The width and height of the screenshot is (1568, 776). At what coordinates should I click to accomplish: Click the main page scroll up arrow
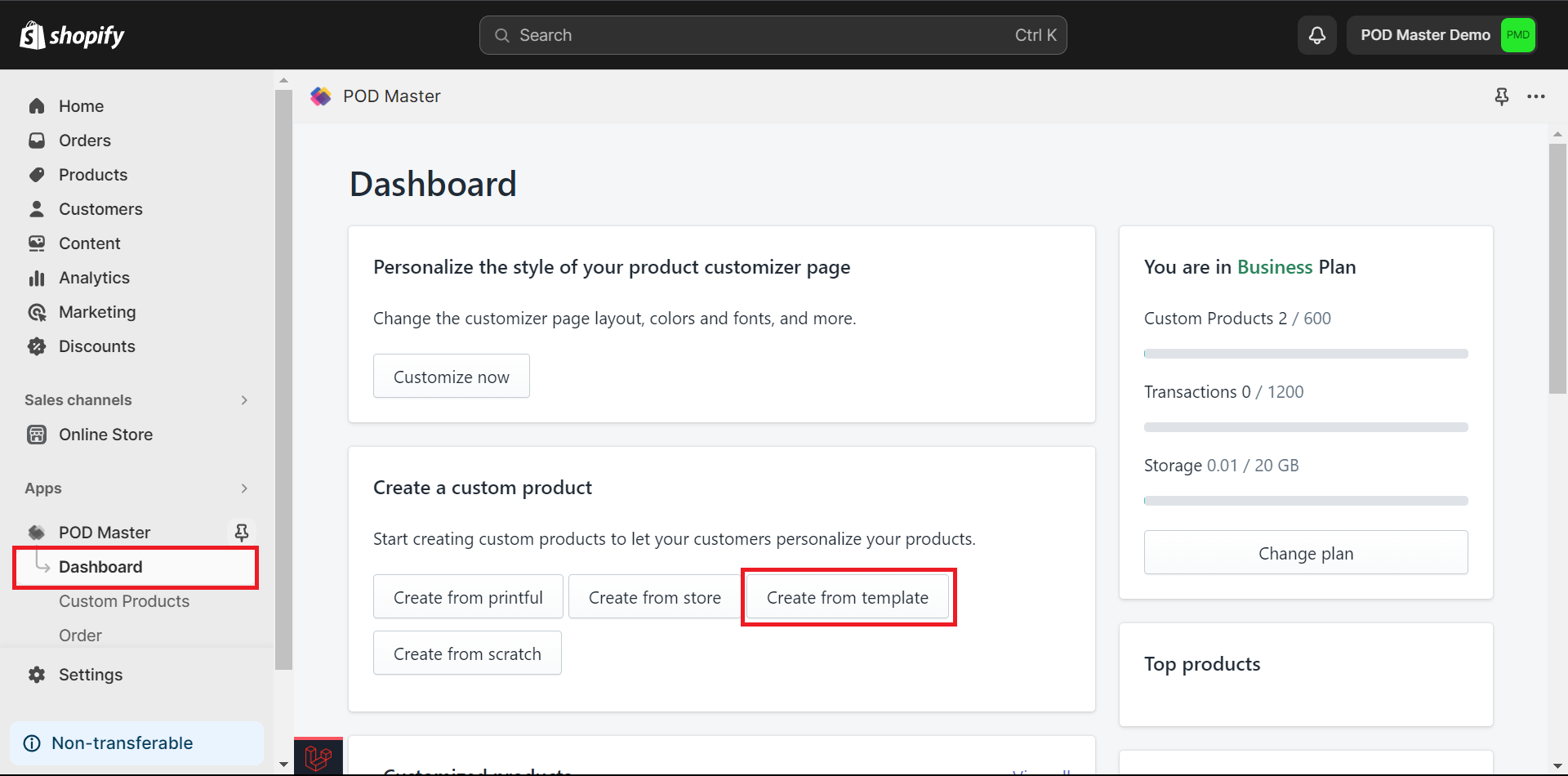1557,133
